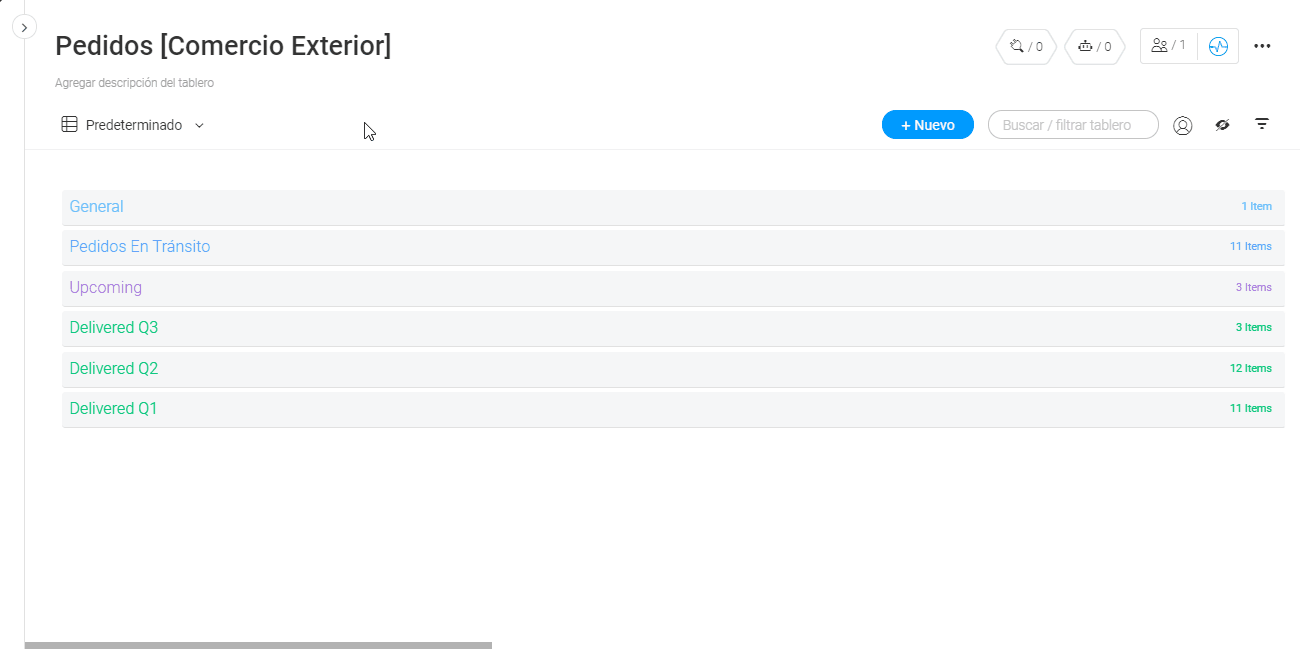
Task: Expand the Pedidos En Tránsito group
Action: tap(140, 247)
